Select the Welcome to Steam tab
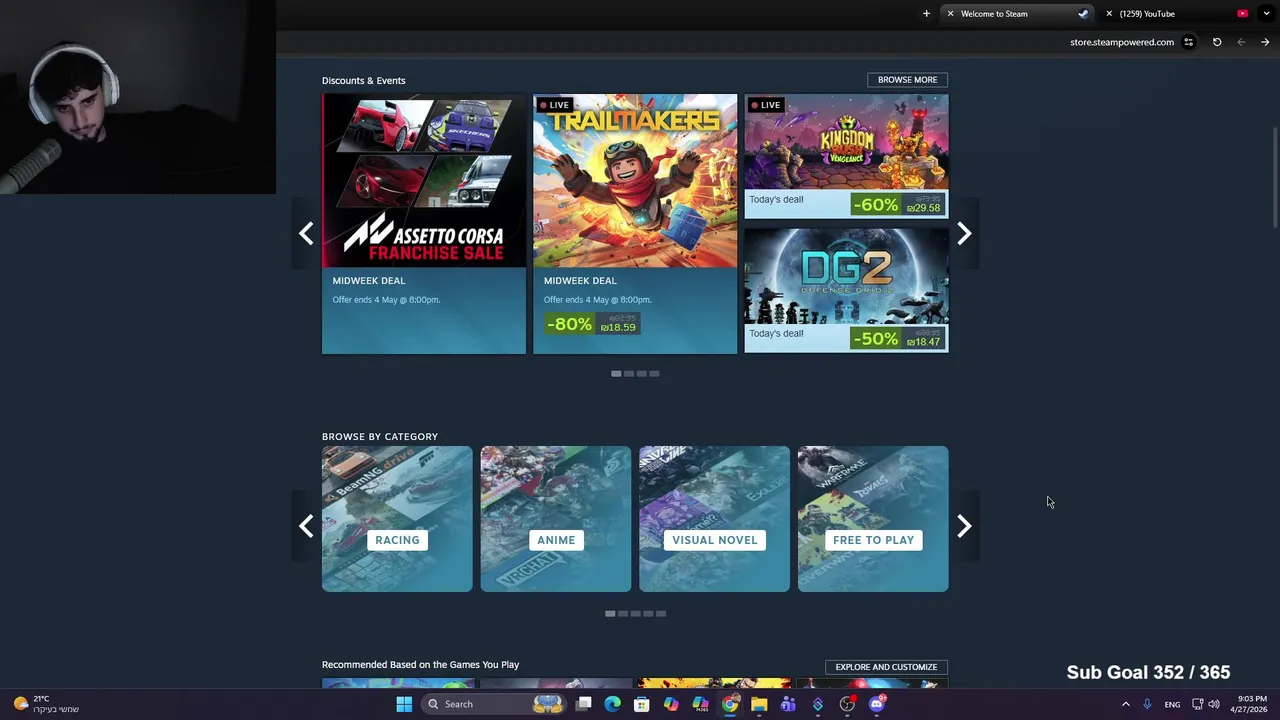This screenshot has width=1280, height=720. coord(1016,14)
